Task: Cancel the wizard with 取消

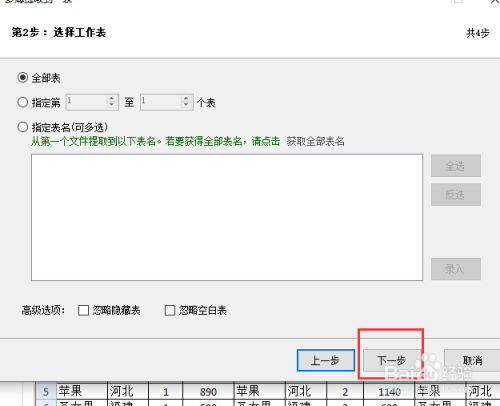Action: (472, 360)
